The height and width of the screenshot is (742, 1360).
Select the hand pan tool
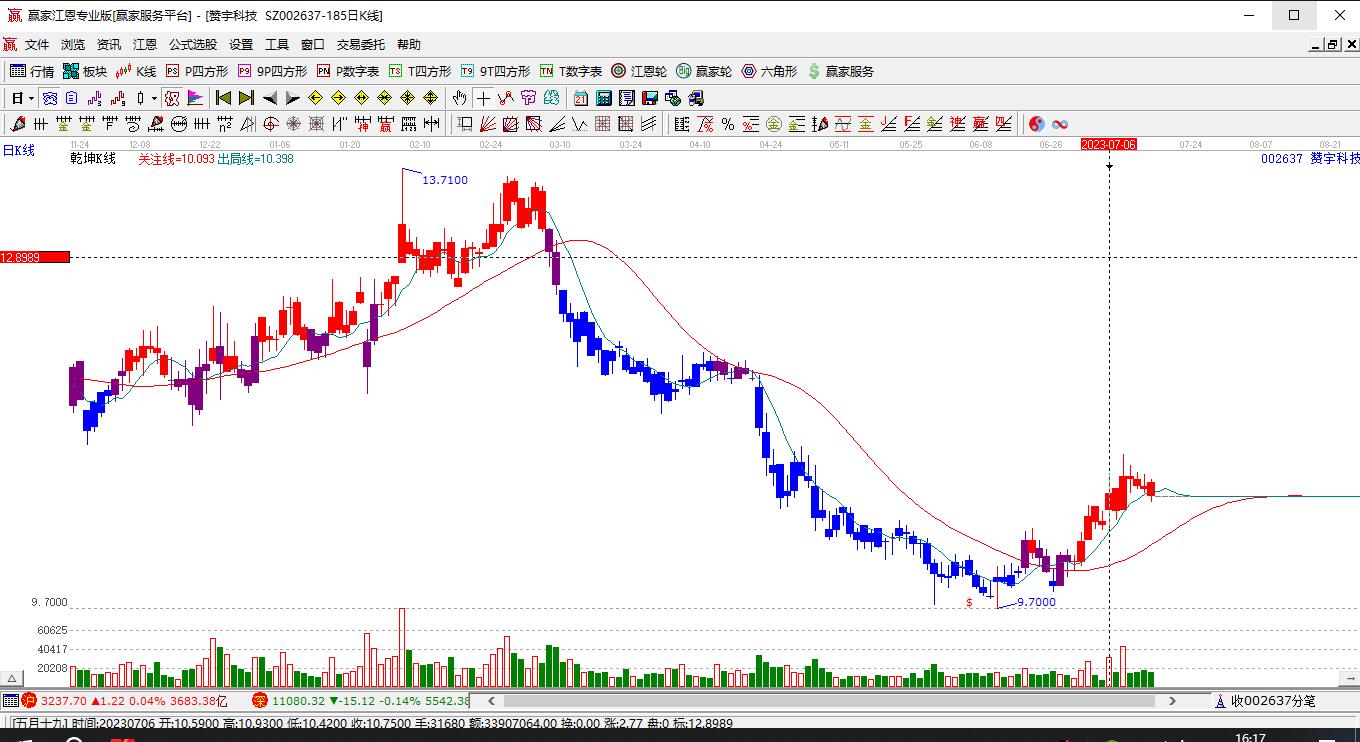(x=459, y=98)
